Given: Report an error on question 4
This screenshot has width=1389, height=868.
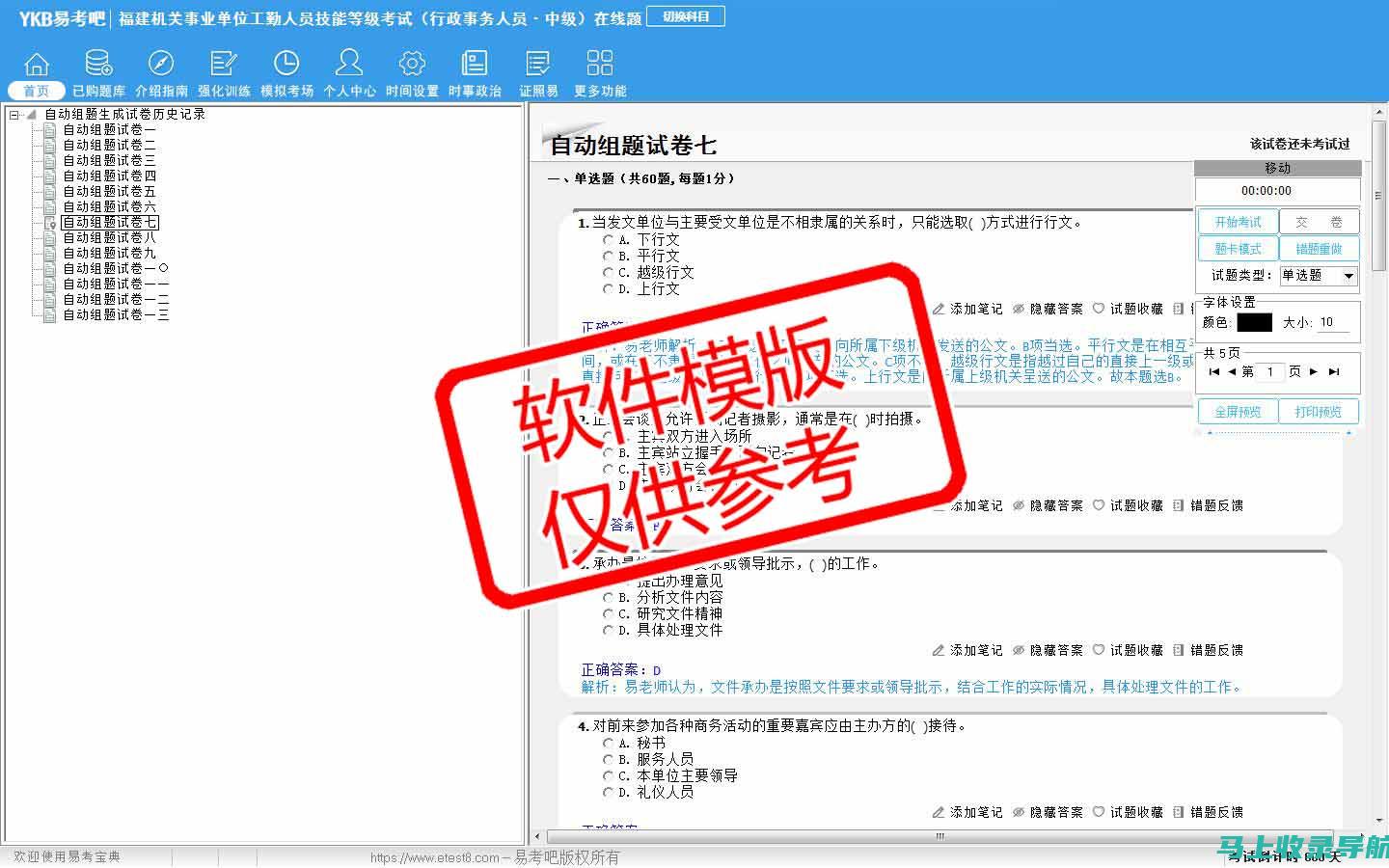Looking at the screenshot, I should pyautogui.click(x=1208, y=812).
